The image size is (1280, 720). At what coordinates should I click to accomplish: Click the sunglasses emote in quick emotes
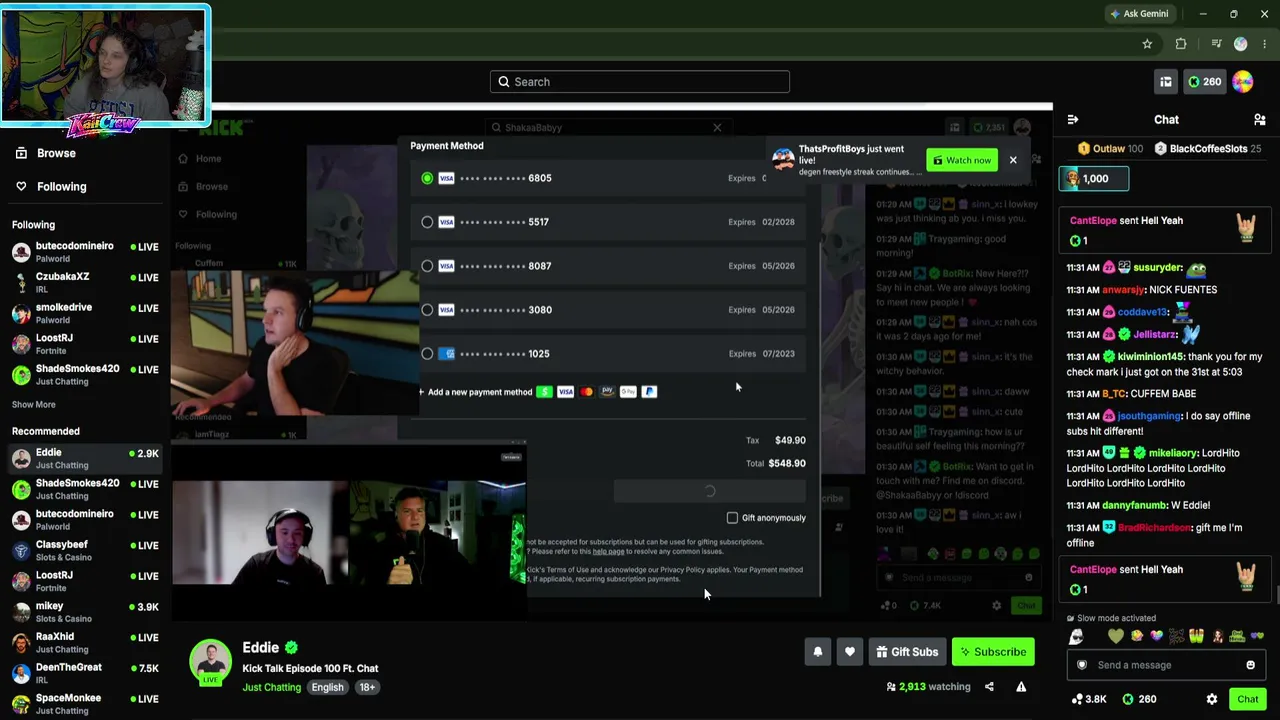point(1077,636)
